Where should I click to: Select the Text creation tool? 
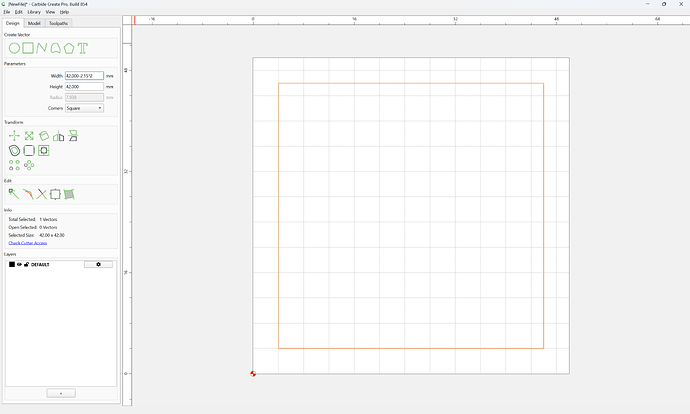[83, 48]
